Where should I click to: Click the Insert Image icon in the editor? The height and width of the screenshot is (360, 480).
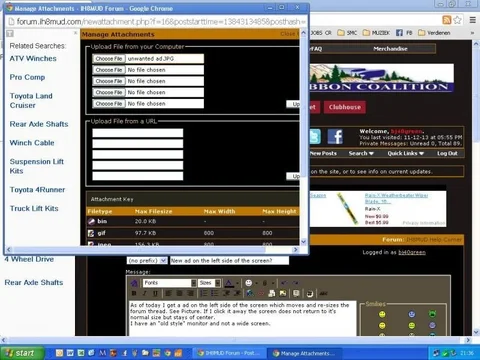283,293
